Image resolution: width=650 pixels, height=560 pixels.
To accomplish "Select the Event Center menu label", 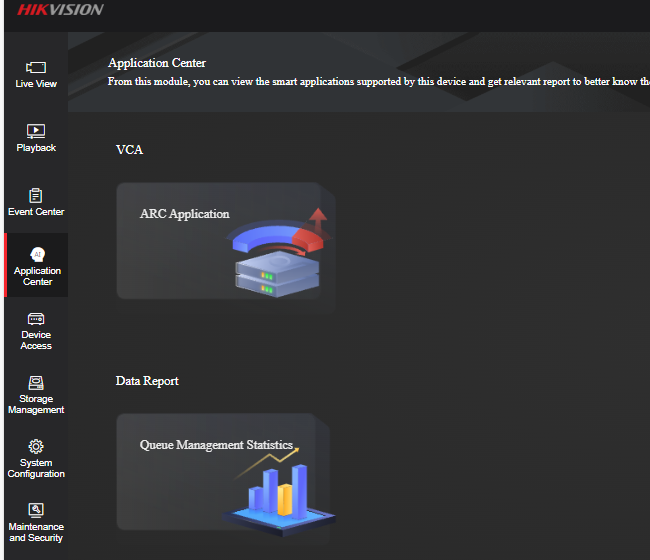I will coord(36,212).
